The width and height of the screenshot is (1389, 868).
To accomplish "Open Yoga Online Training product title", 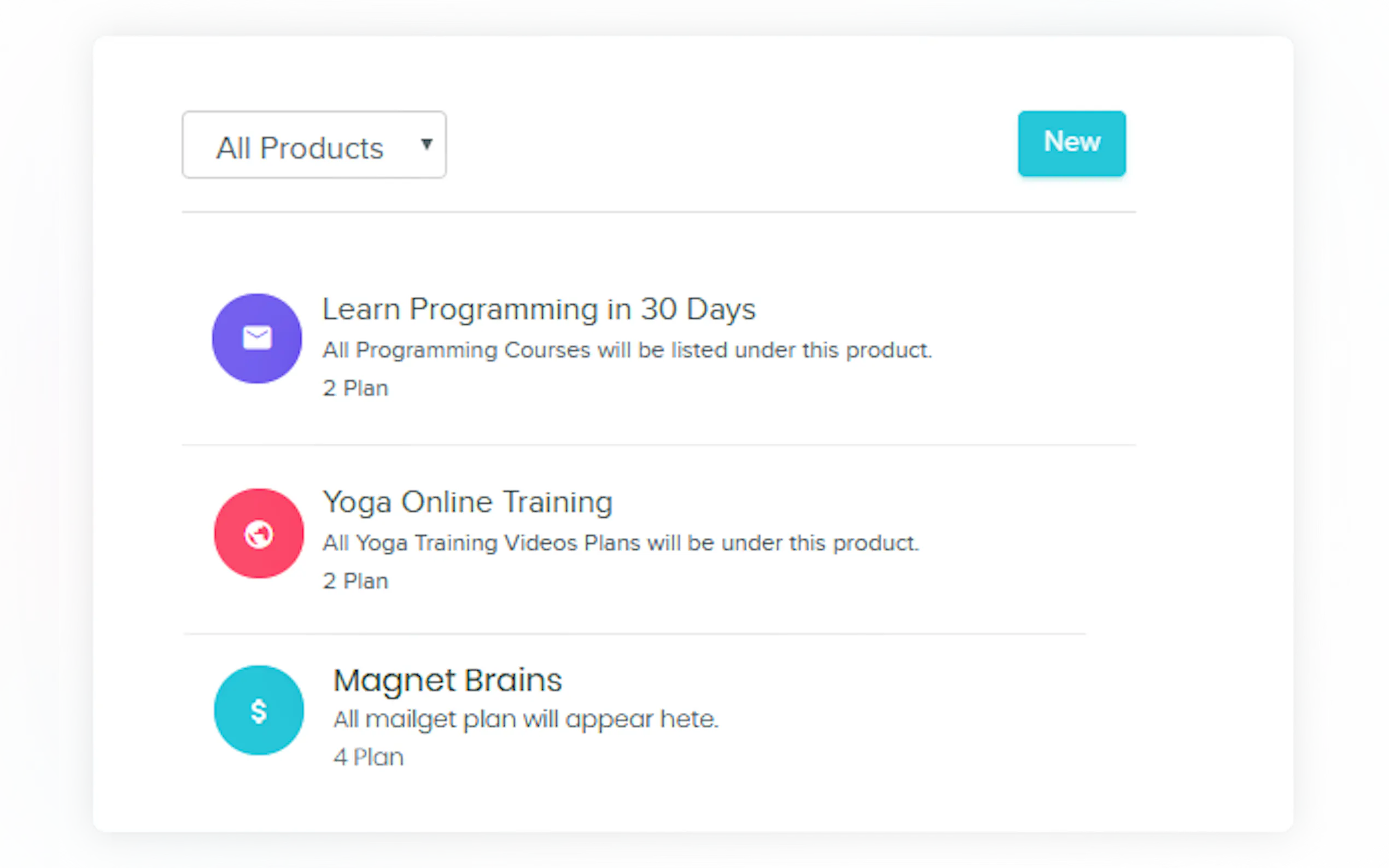I will point(468,502).
